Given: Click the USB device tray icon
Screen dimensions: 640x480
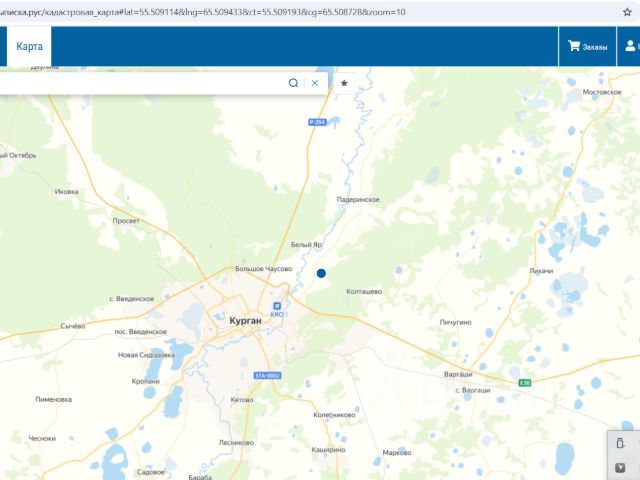Looking at the screenshot, I should click(620, 443).
